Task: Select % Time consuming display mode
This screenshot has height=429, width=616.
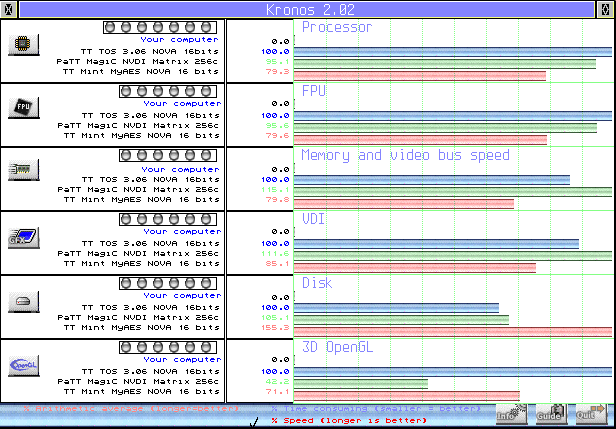Action: coord(376,409)
